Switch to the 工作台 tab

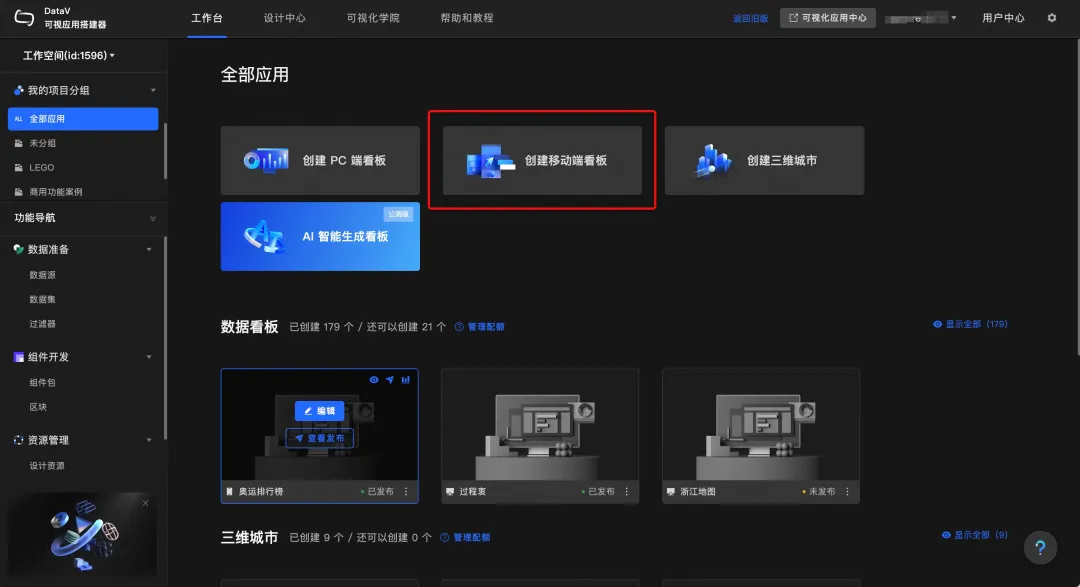[207, 18]
